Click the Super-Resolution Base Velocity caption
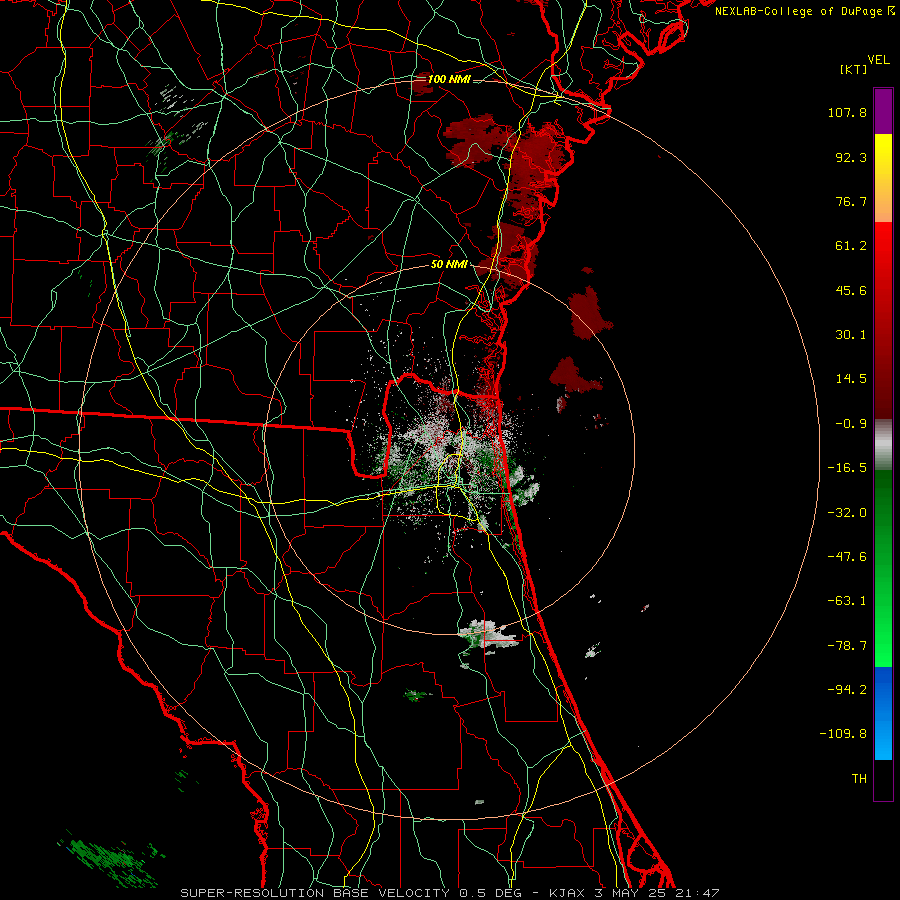This screenshot has height=900, width=900. 449,893
